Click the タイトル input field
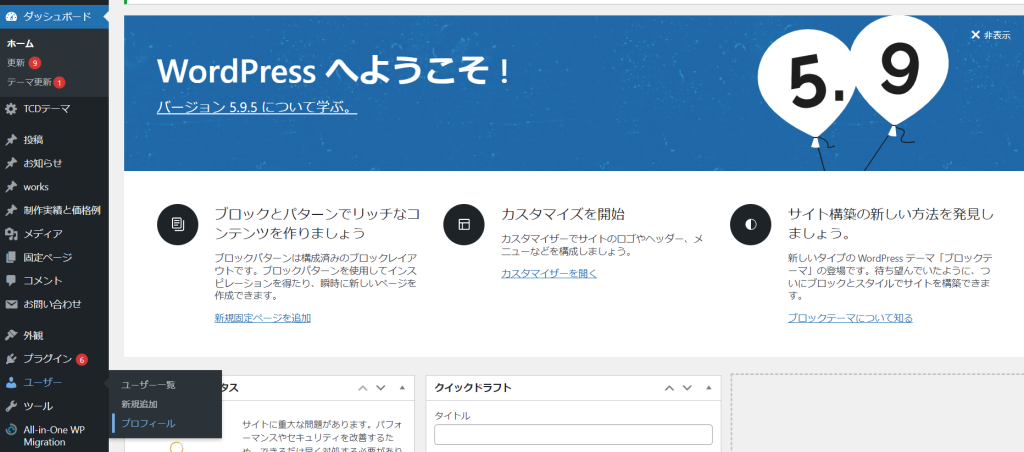The image size is (1024, 452). tap(573, 434)
